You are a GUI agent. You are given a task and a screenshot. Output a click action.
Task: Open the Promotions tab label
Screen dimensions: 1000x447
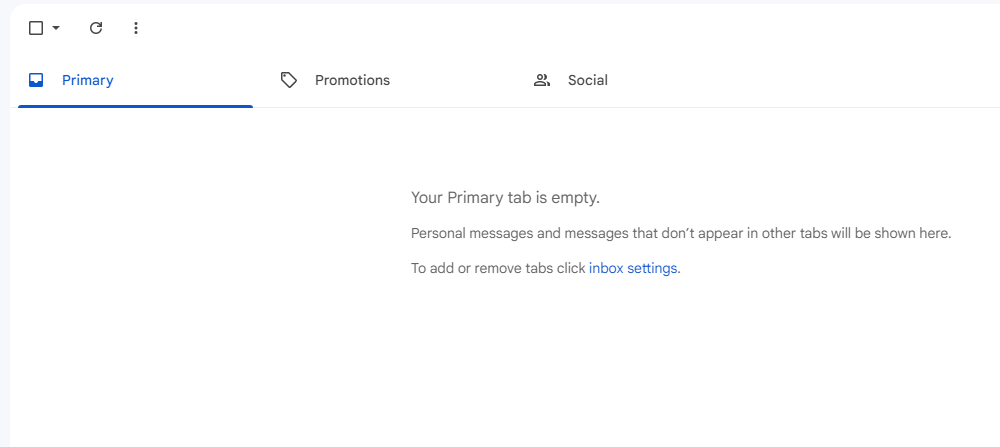[352, 80]
